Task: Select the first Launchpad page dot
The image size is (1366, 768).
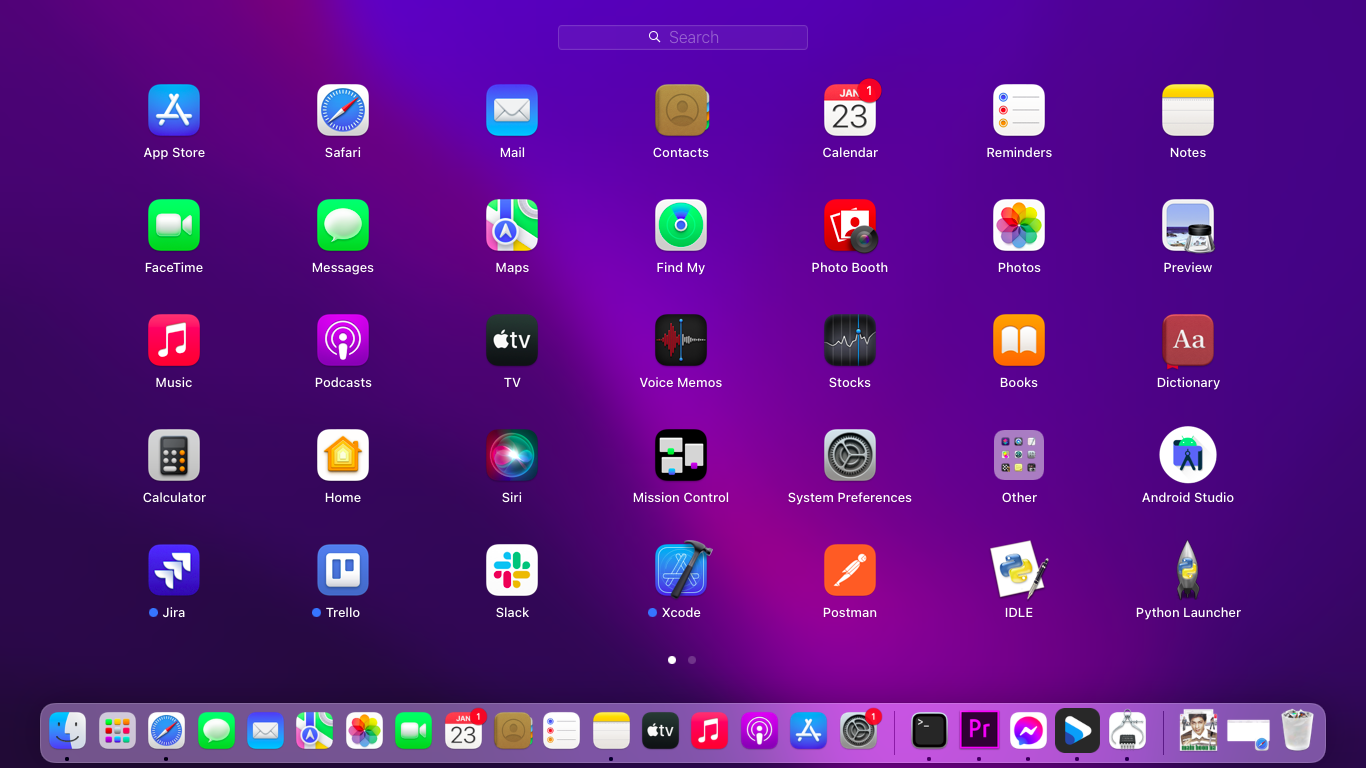Action: click(672, 660)
